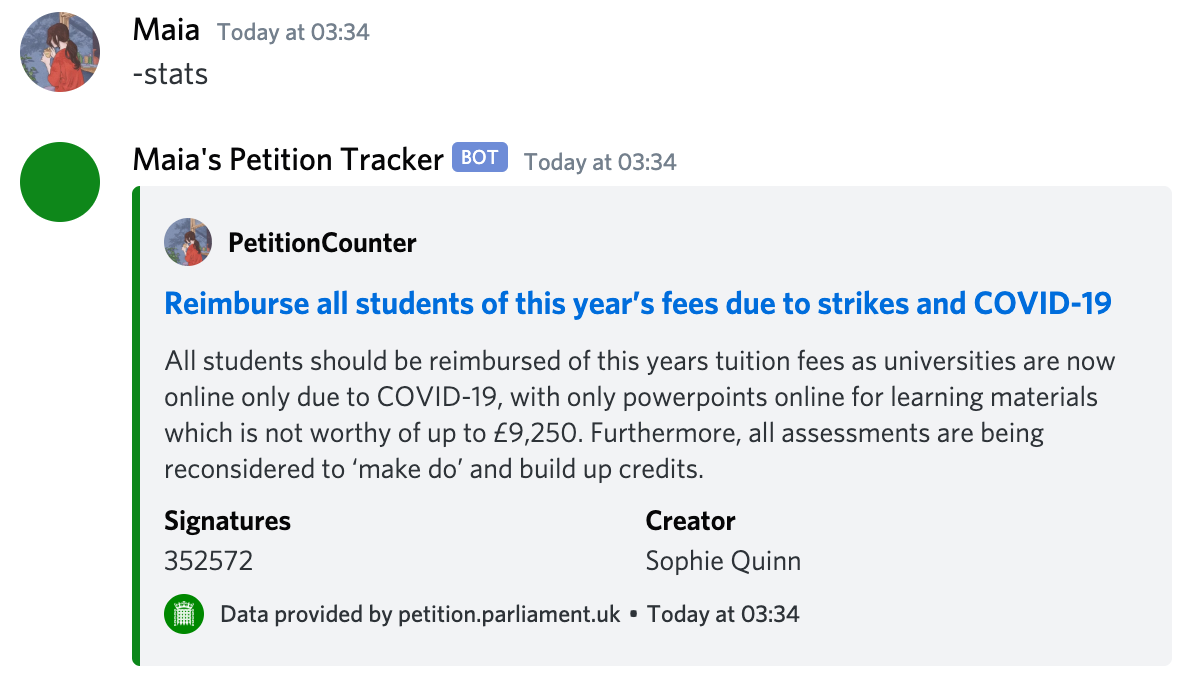Screen dimensions: 1198x688
Task: Click the BOT tag badge
Action: coord(480,158)
